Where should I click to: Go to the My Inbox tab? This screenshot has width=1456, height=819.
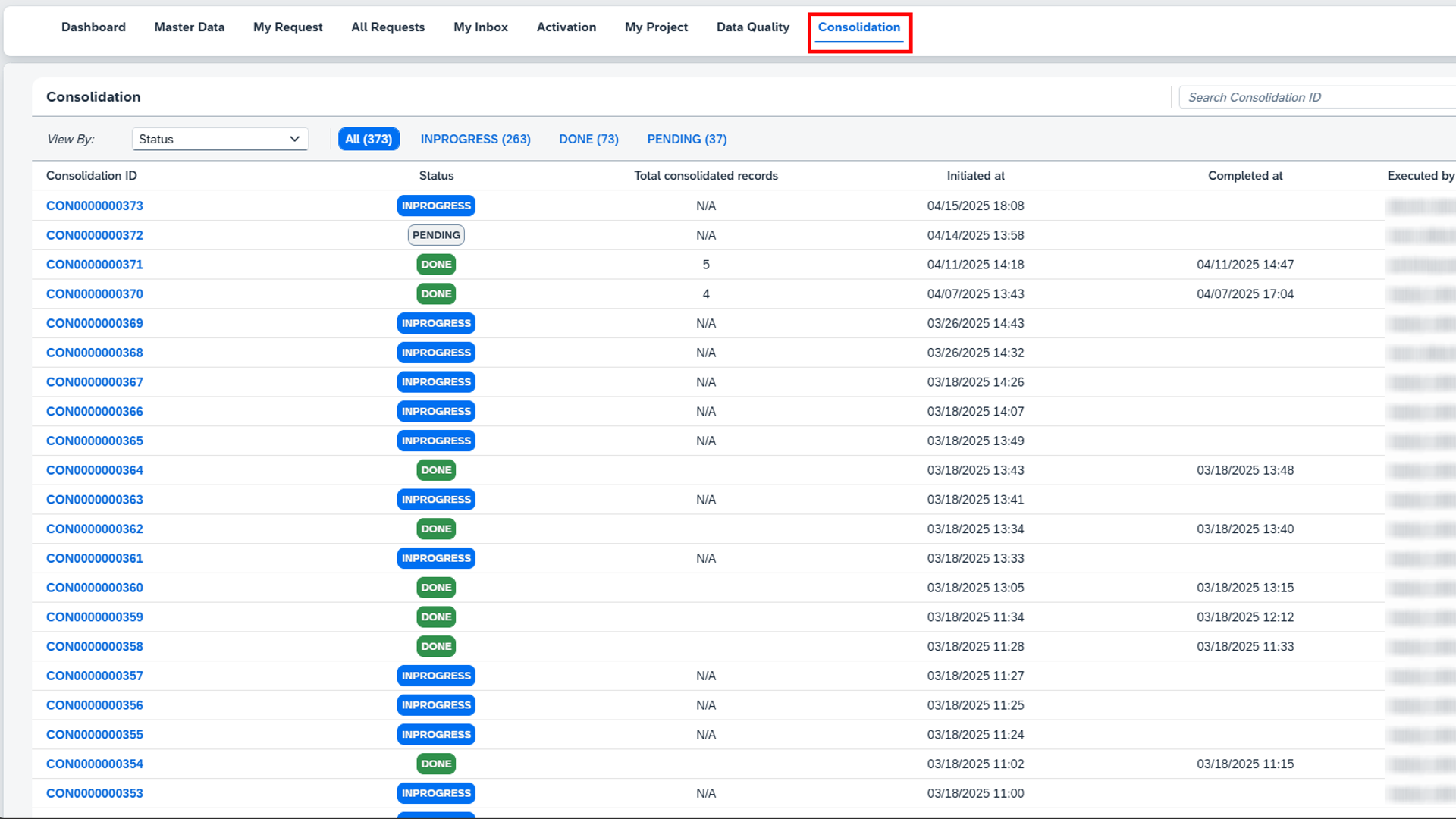[480, 27]
